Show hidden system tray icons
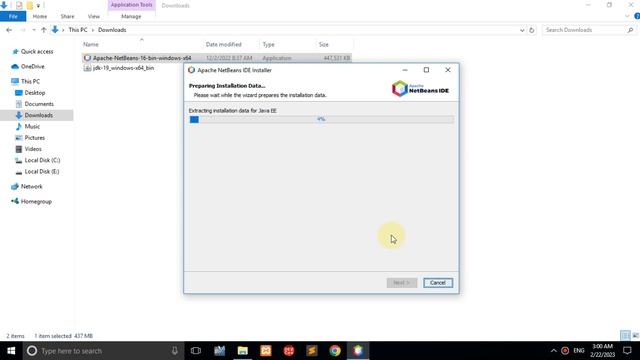The width and height of the screenshot is (640, 360). (x=553, y=351)
